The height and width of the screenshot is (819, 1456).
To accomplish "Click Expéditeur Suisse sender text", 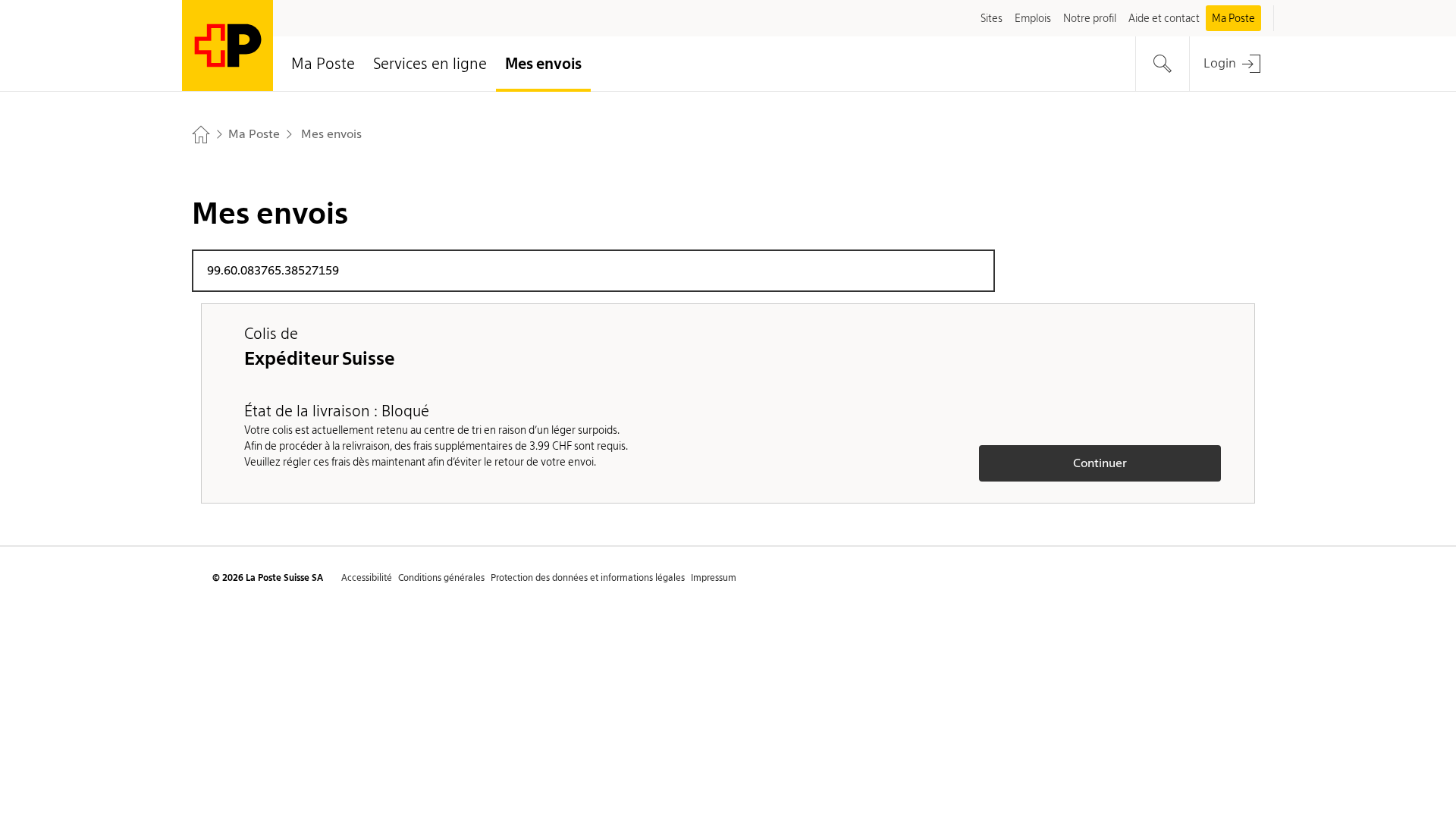I will (x=319, y=359).
